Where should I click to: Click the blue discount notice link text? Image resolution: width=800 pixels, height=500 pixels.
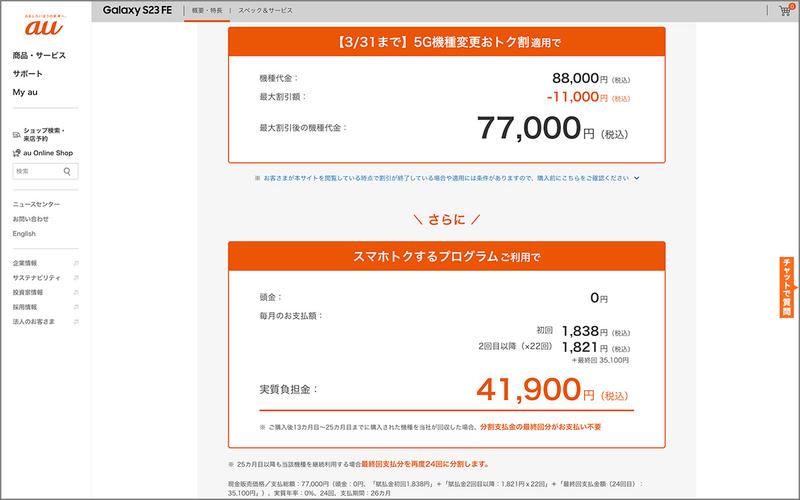click(x=446, y=178)
